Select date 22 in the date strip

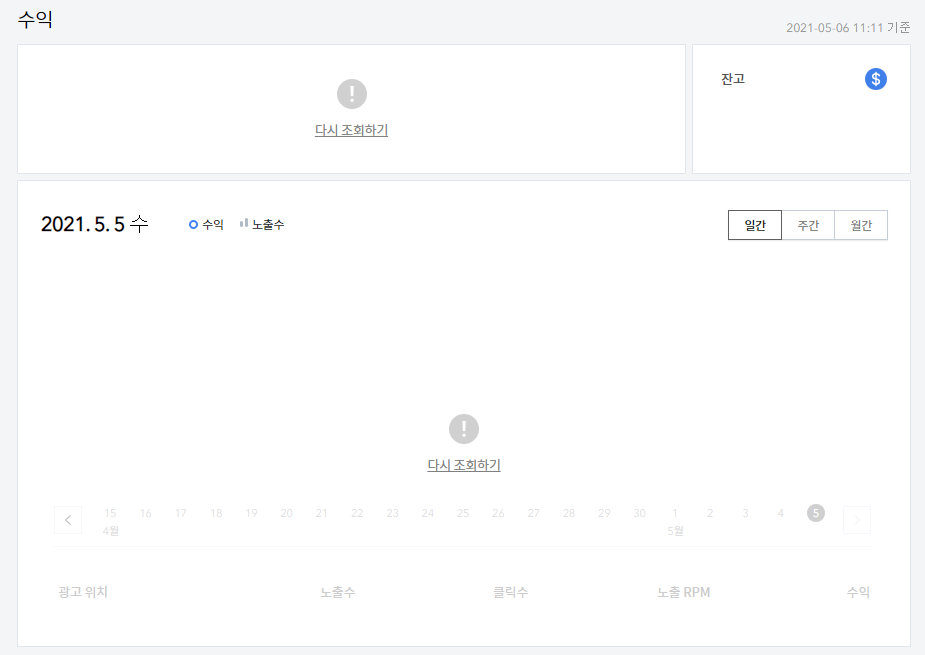pos(357,513)
